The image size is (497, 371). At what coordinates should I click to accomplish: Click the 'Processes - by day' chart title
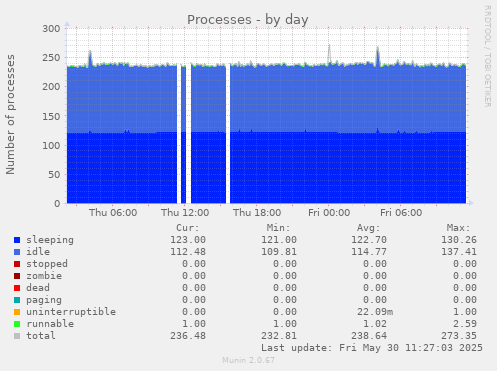(248, 20)
